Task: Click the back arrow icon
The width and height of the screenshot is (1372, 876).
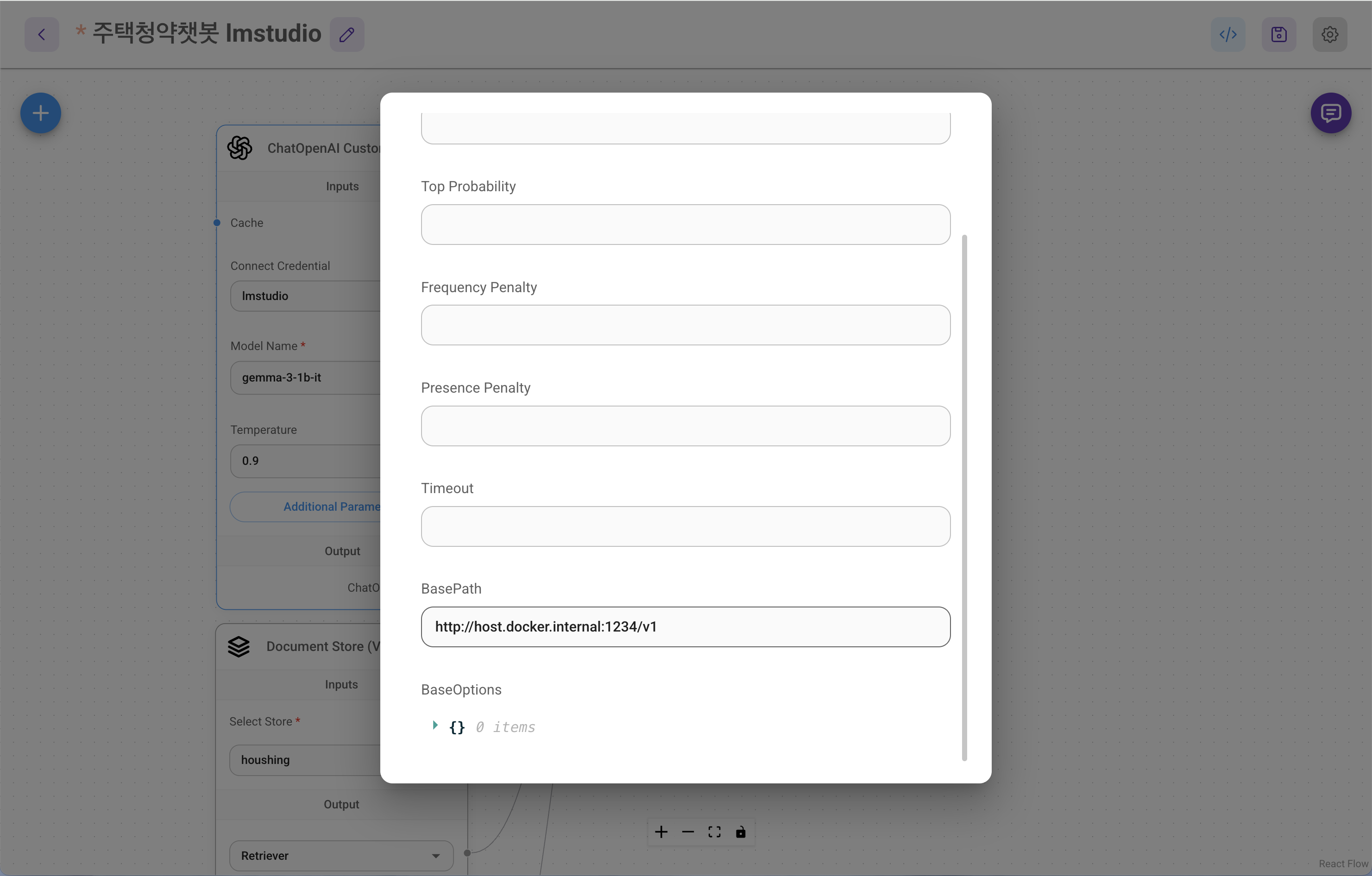Action: point(42,35)
